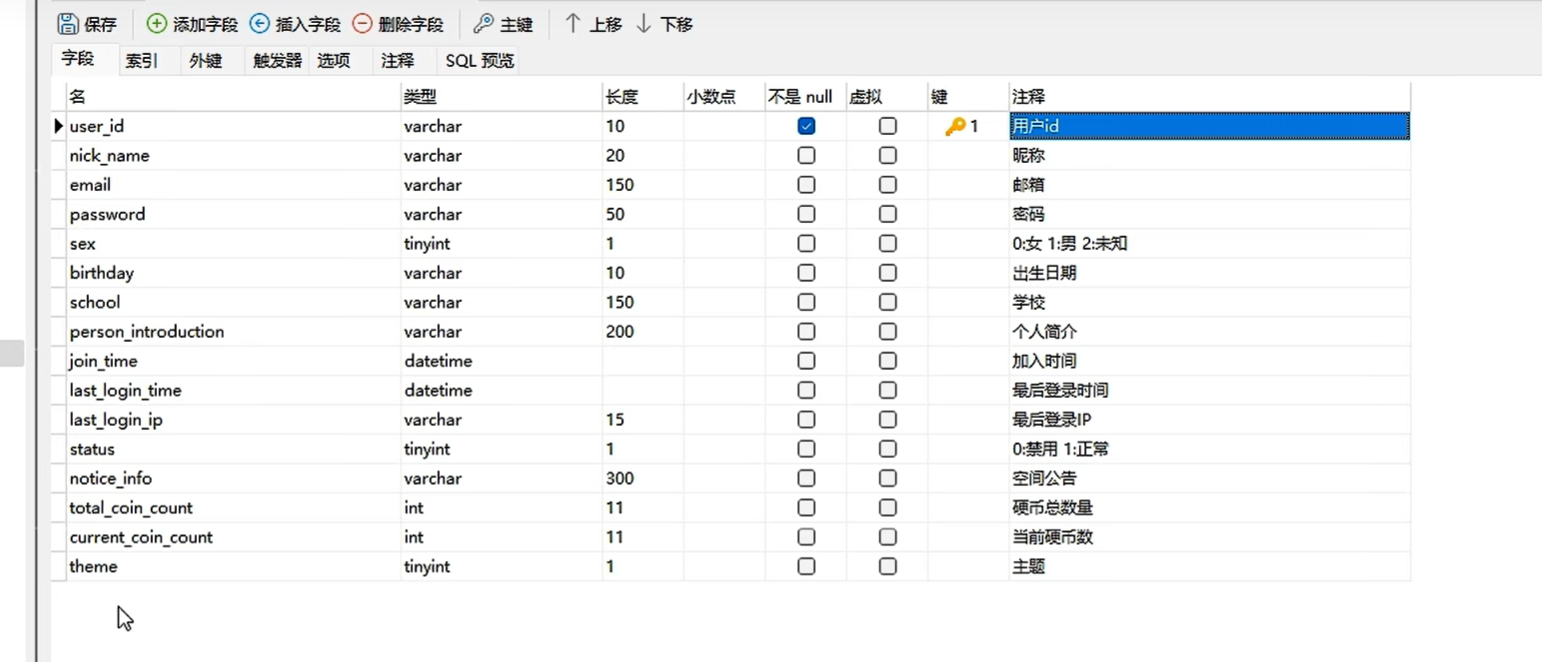The height and width of the screenshot is (662, 1542).
Task: Enable Not Null checkbox for email field
Action: point(806,185)
